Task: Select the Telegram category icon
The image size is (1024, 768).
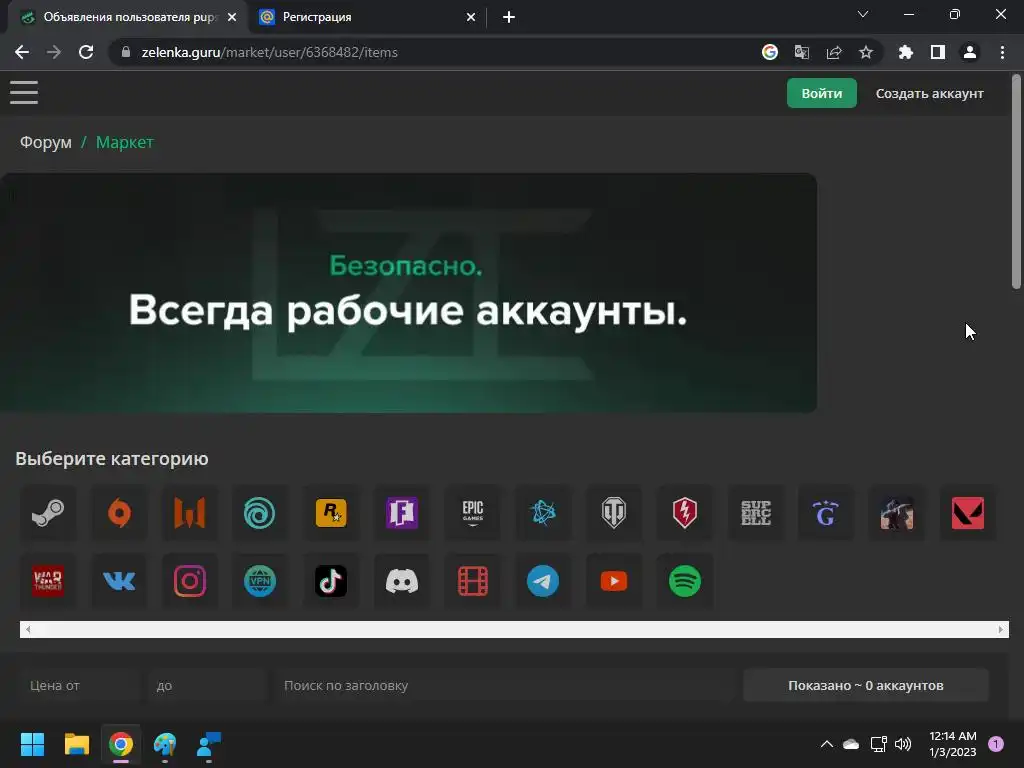Action: pyautogui.click(x=543, y=581)
